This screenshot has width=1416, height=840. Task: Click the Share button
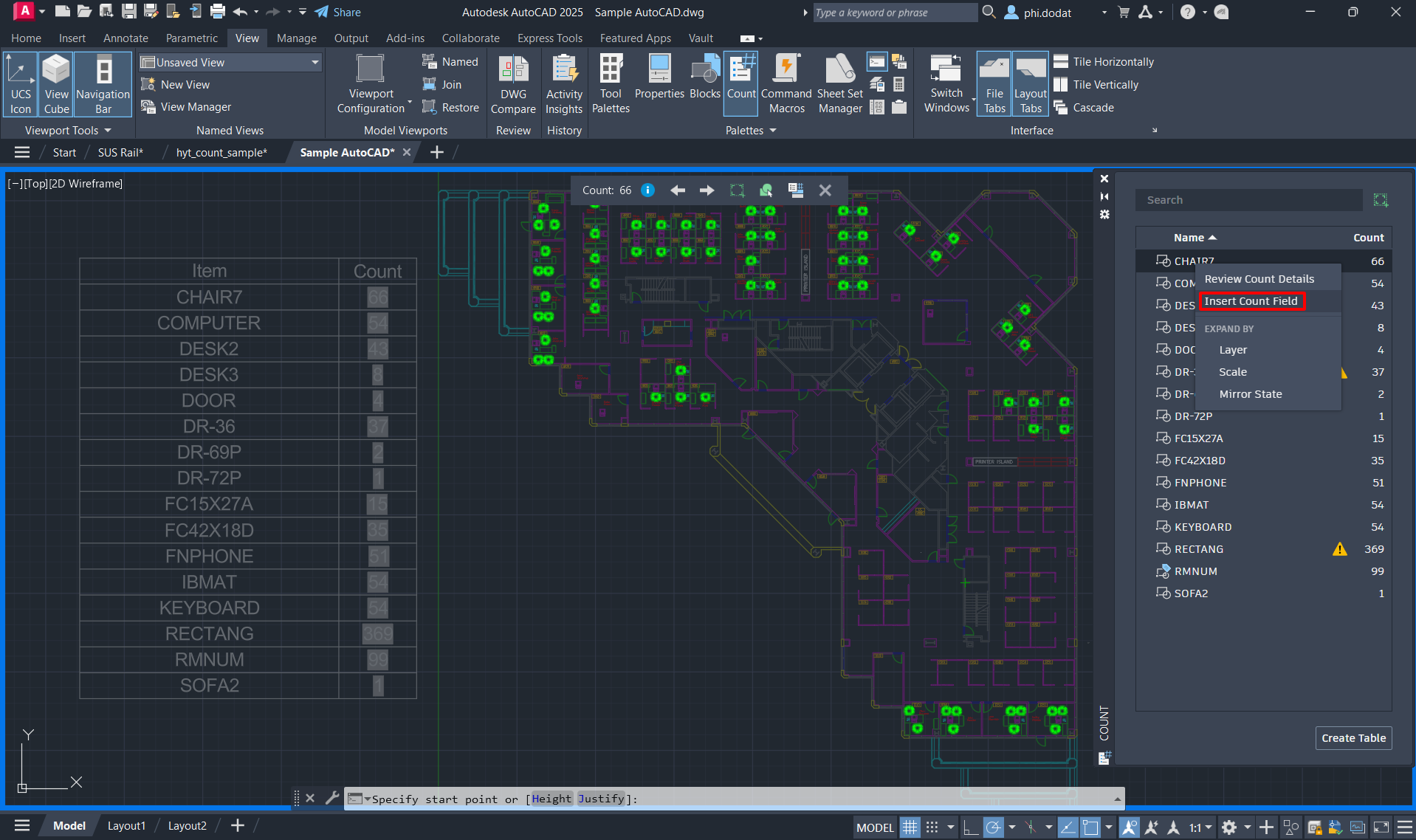[338, 12]
